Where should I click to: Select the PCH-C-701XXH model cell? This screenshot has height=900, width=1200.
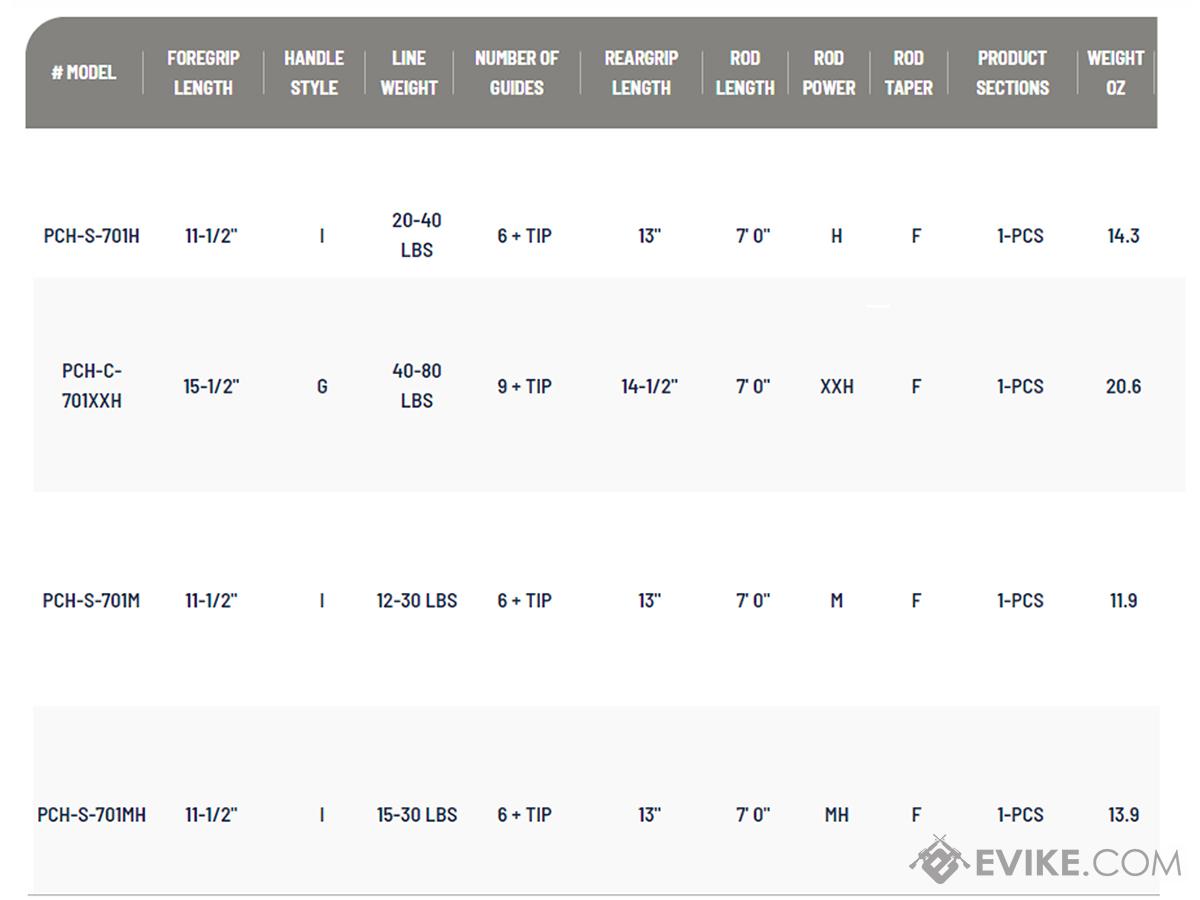(92, 386)
